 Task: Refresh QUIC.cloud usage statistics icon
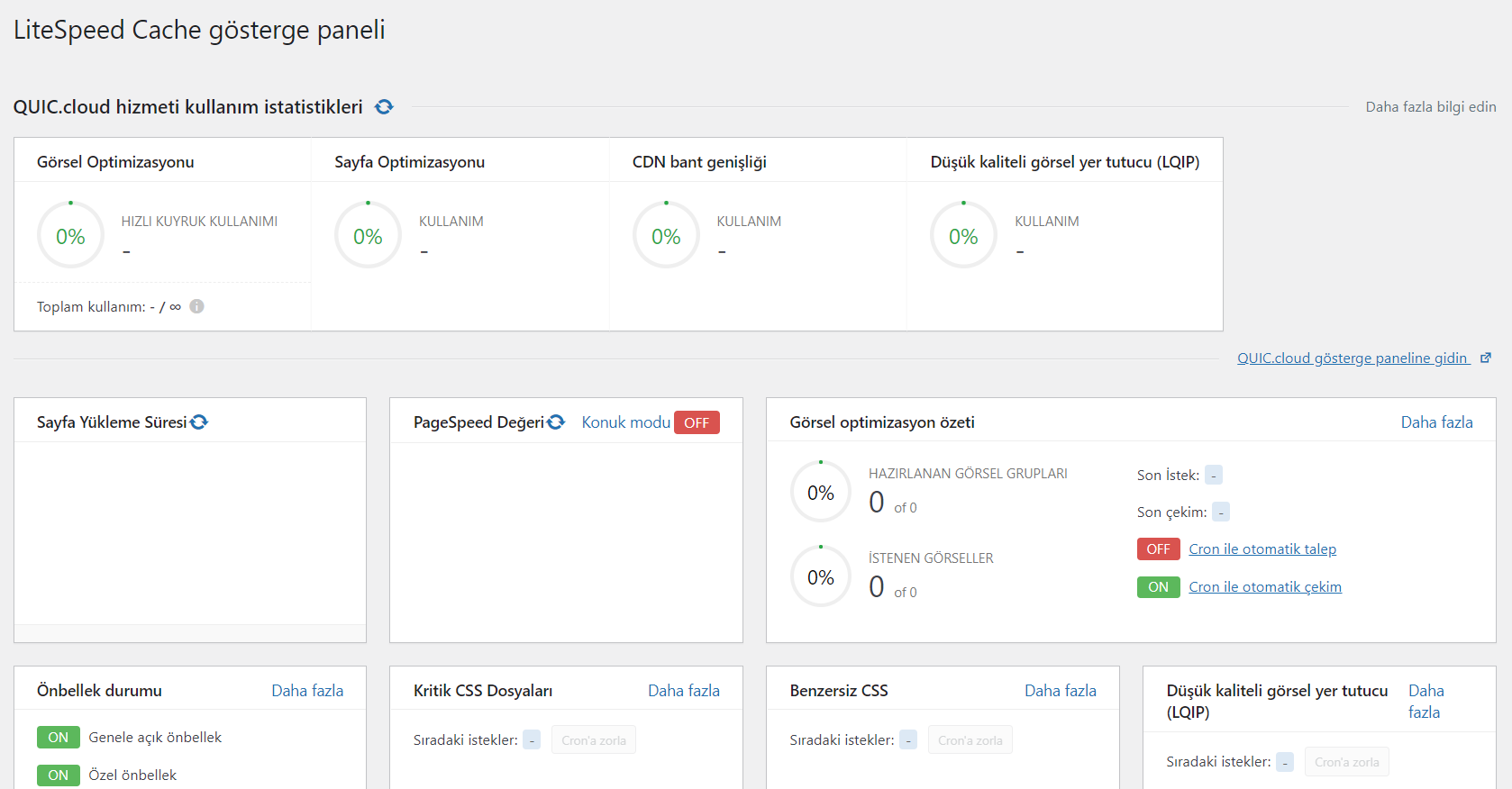coord(384,107)
